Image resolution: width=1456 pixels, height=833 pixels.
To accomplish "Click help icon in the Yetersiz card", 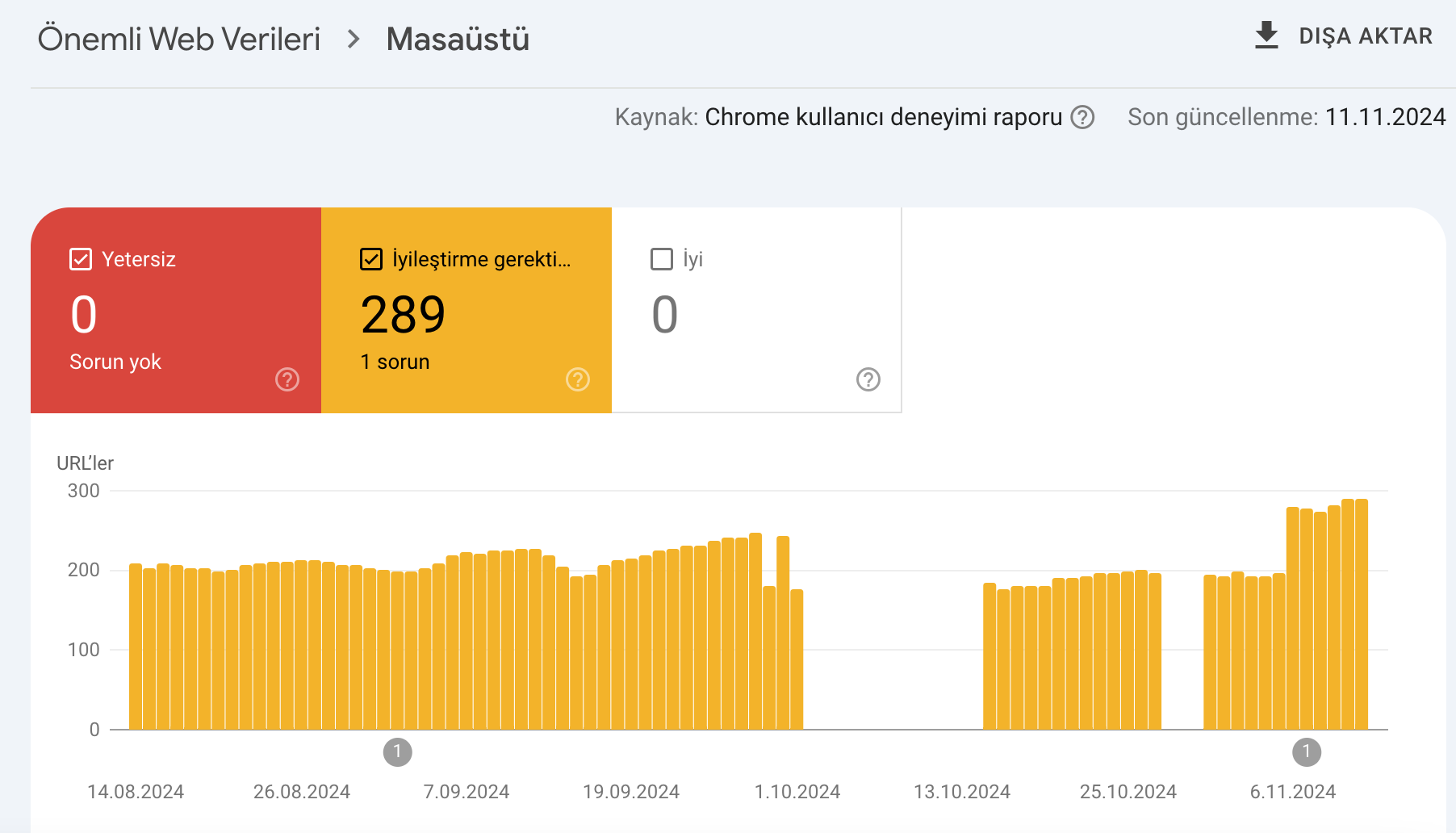I will click(x=287, y=379).
